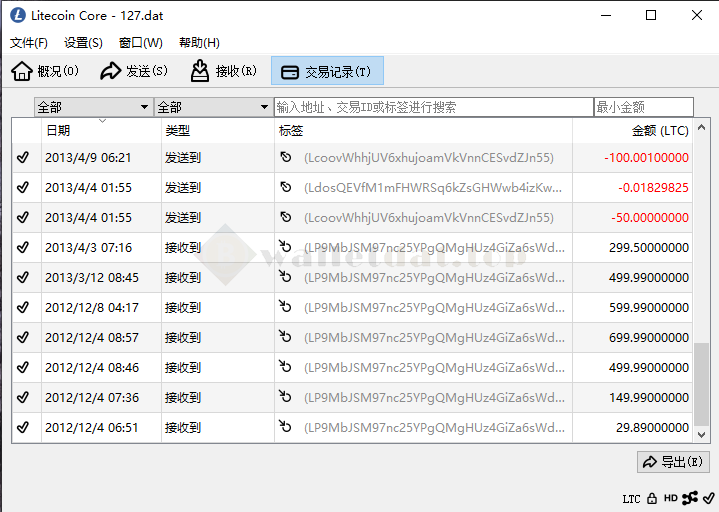Click the HD wallet indicator icon
Image resolution: width=719 pixels, height=512 pixels.
(x=670, y=498)
